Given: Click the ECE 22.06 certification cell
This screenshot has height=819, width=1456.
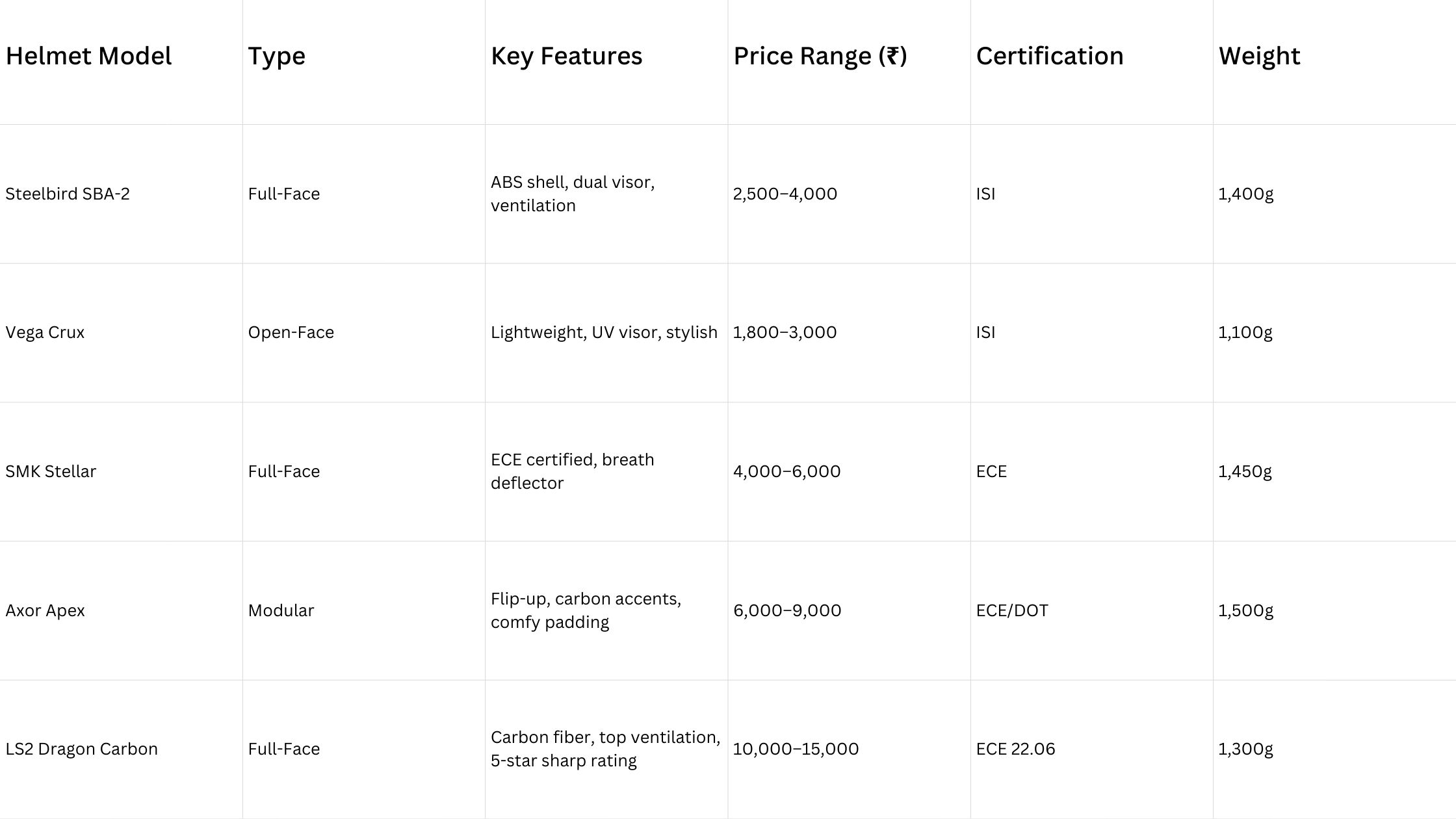Looking at the screenshot, I should point(1015,749).
